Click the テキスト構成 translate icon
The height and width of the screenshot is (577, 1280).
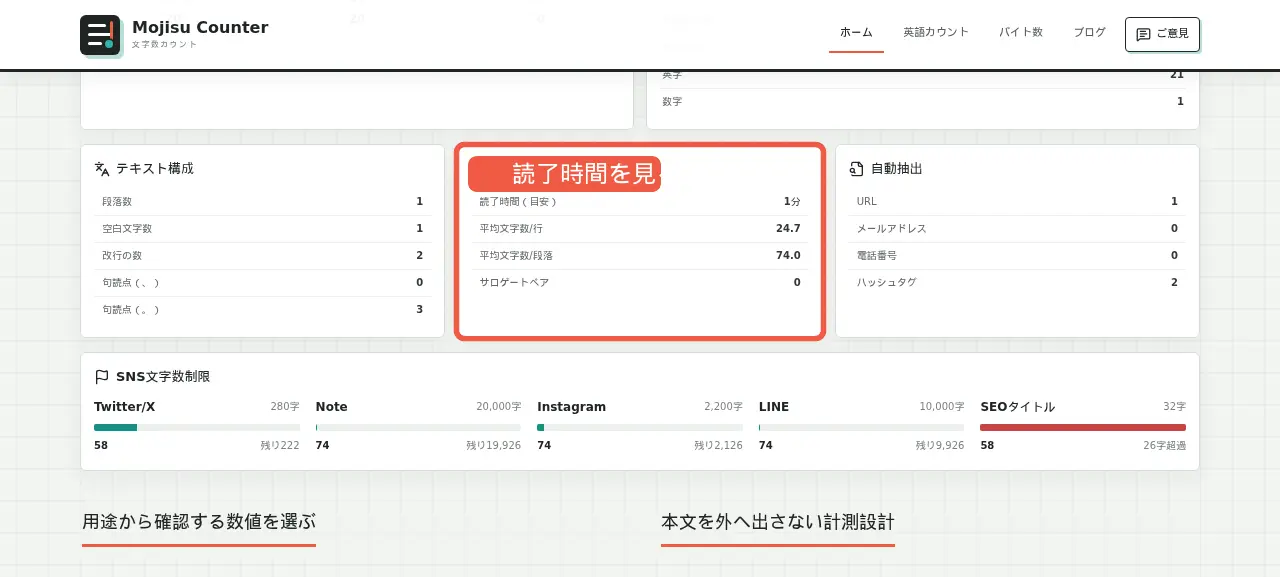(102, 169)
